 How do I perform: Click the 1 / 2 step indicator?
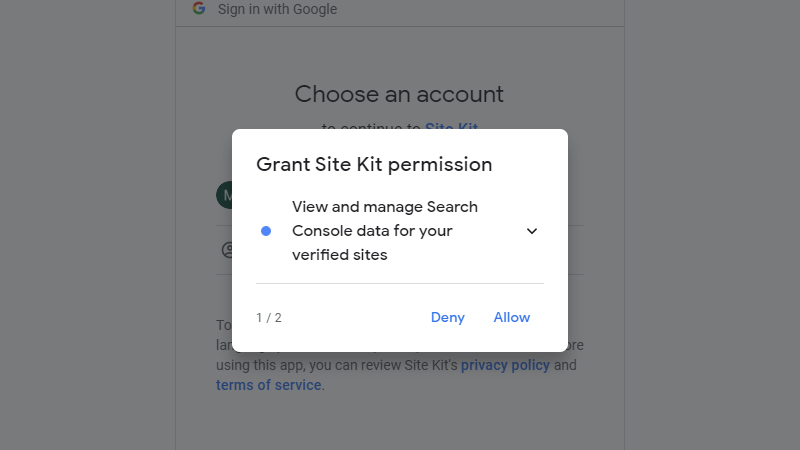[269, 318]
